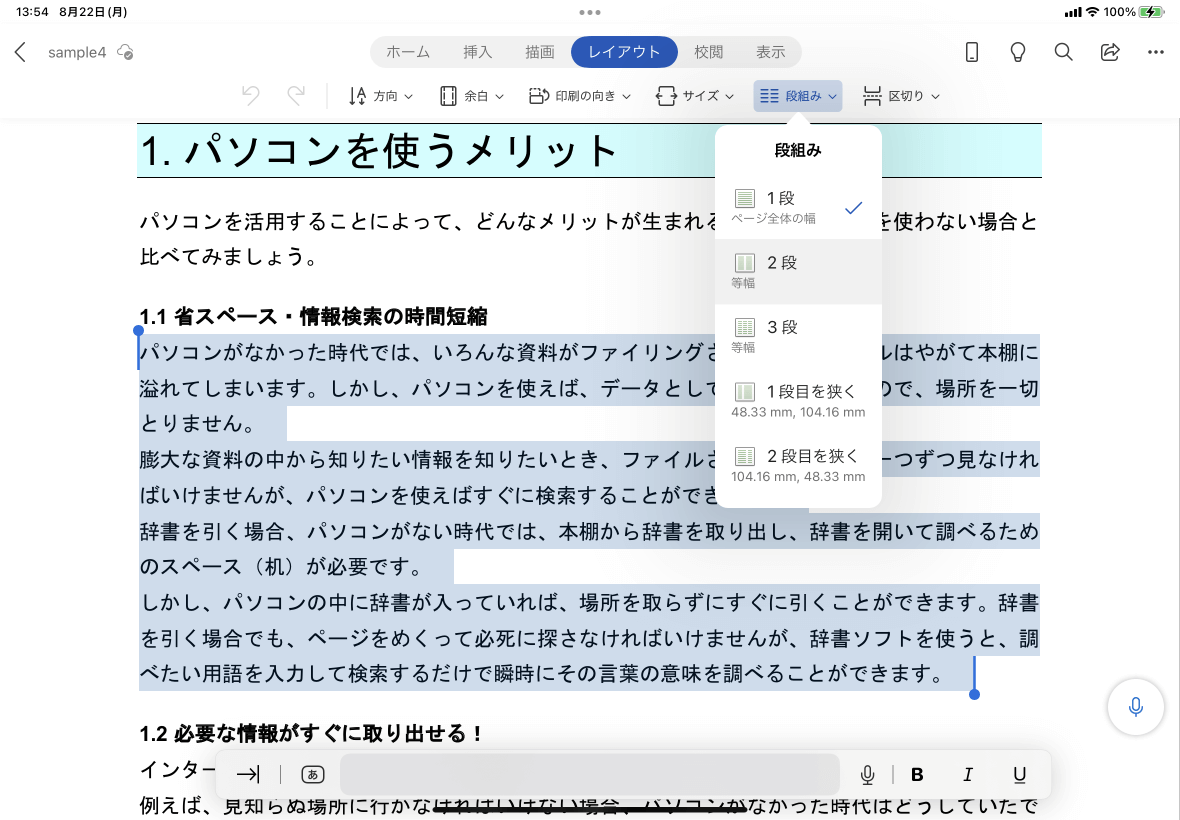Image resolution: width=1180 pixels, height=820 pixels.
Task: Tap the あ keyboard language icon
Action: (x=312, y=774)
